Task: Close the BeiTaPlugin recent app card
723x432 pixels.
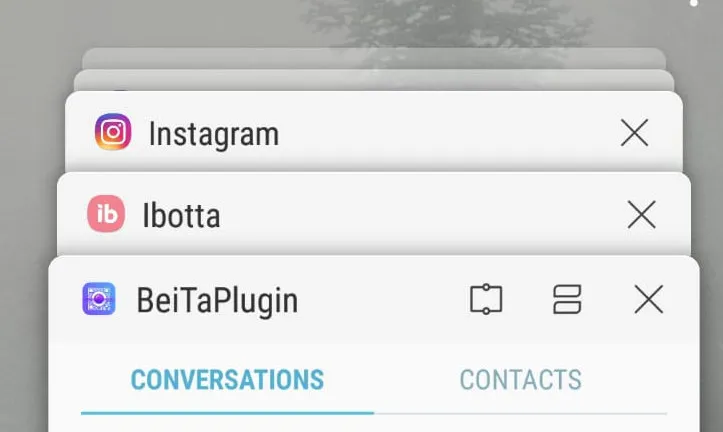Action: pyautogui.click(x=649, y=299)
